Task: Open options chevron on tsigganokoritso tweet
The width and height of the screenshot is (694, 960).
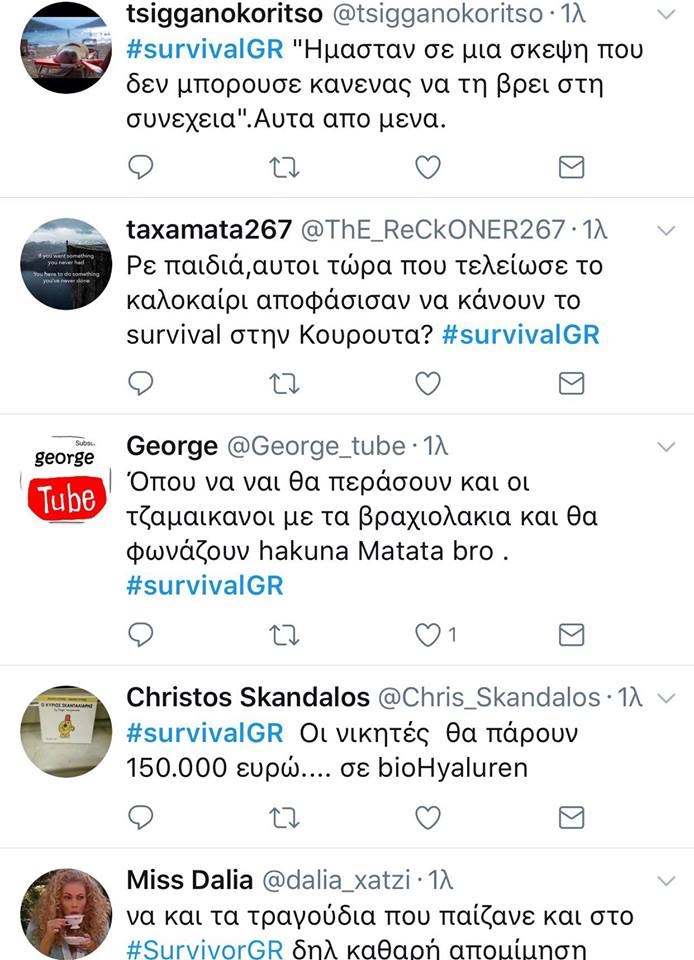Action: [x=666, y=14]
